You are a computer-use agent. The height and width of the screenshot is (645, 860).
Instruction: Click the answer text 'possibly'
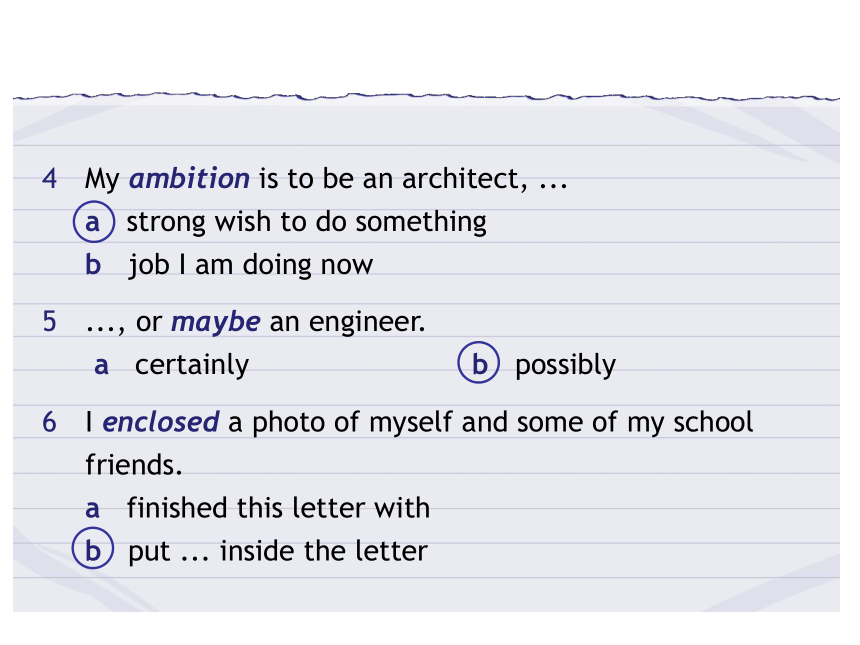point(565,365)
